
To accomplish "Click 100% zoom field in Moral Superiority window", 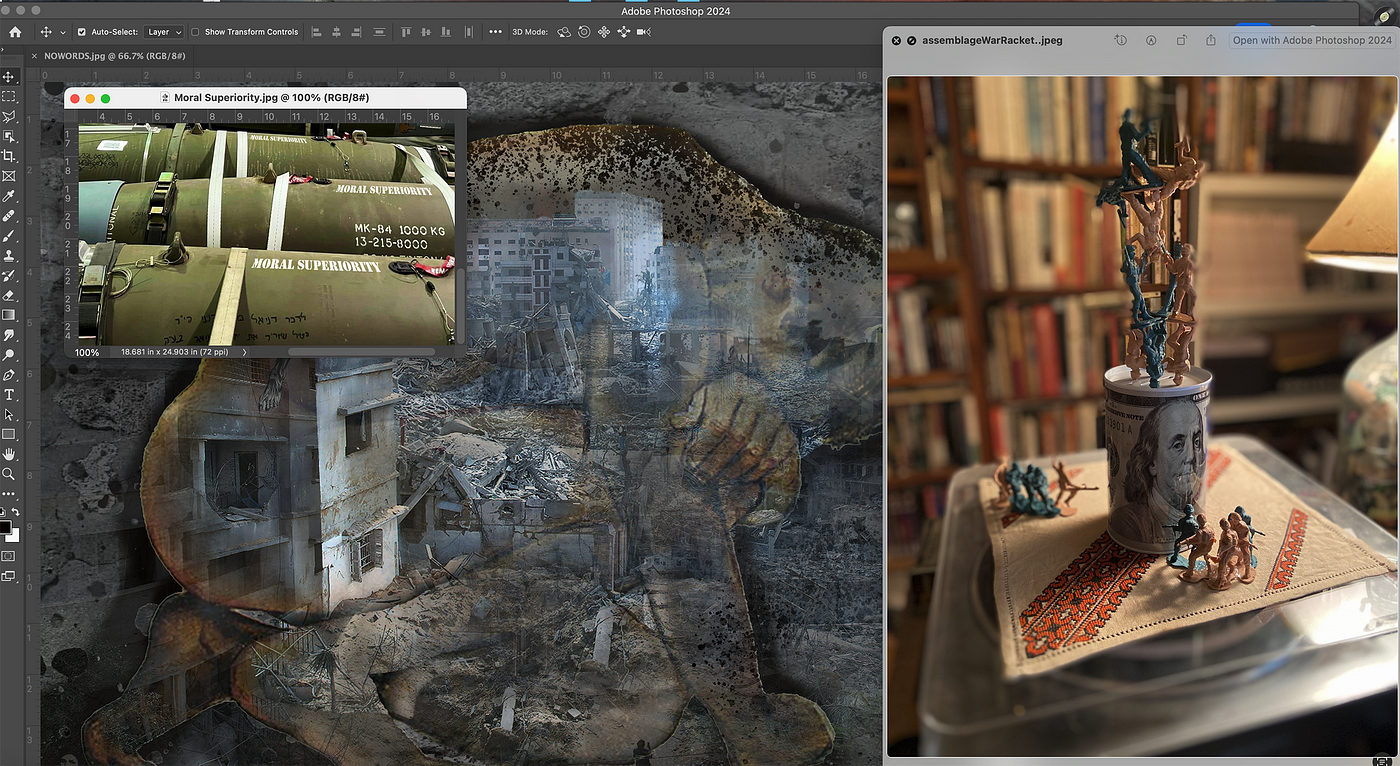I will [x=88, y=352].
